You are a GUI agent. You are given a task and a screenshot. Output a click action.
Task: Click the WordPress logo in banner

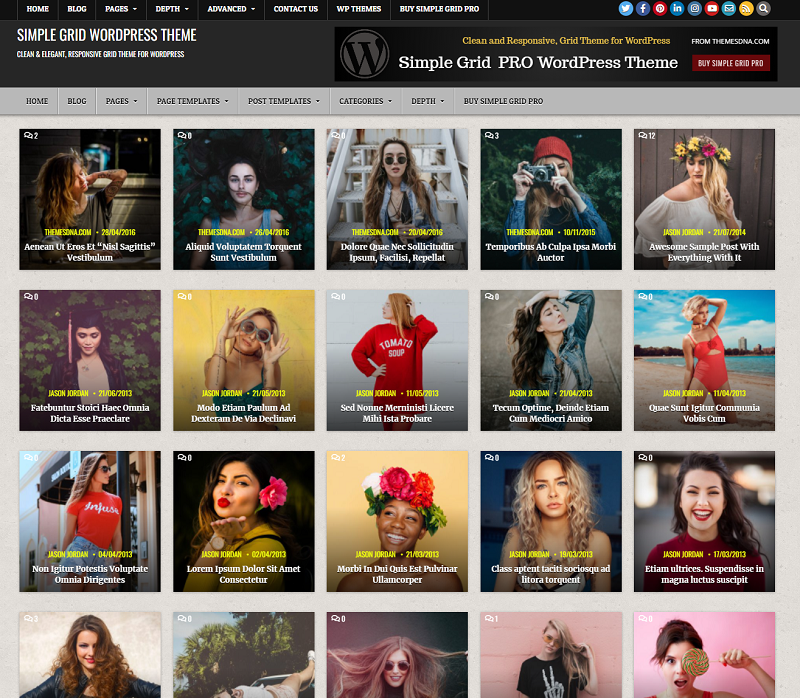coord(364,54)
